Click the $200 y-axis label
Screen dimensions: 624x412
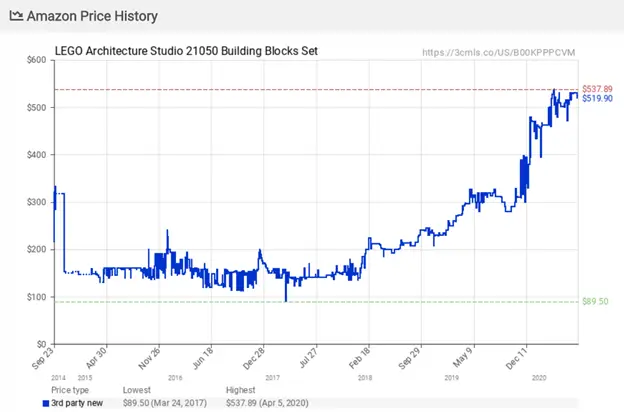coord(36,250)
